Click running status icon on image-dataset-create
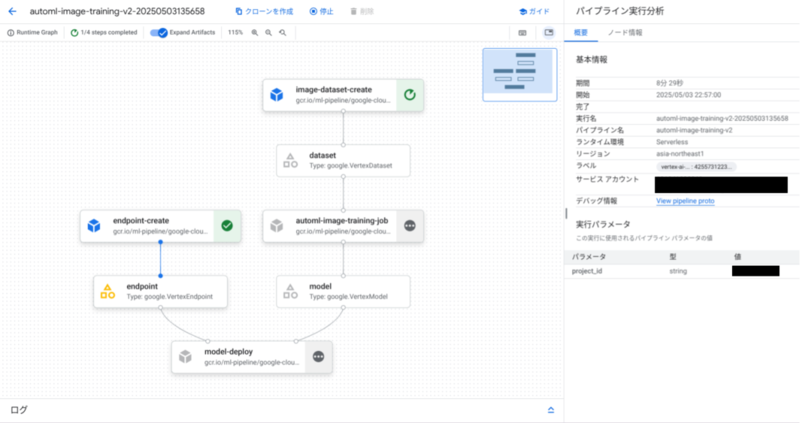 [410, 95]
